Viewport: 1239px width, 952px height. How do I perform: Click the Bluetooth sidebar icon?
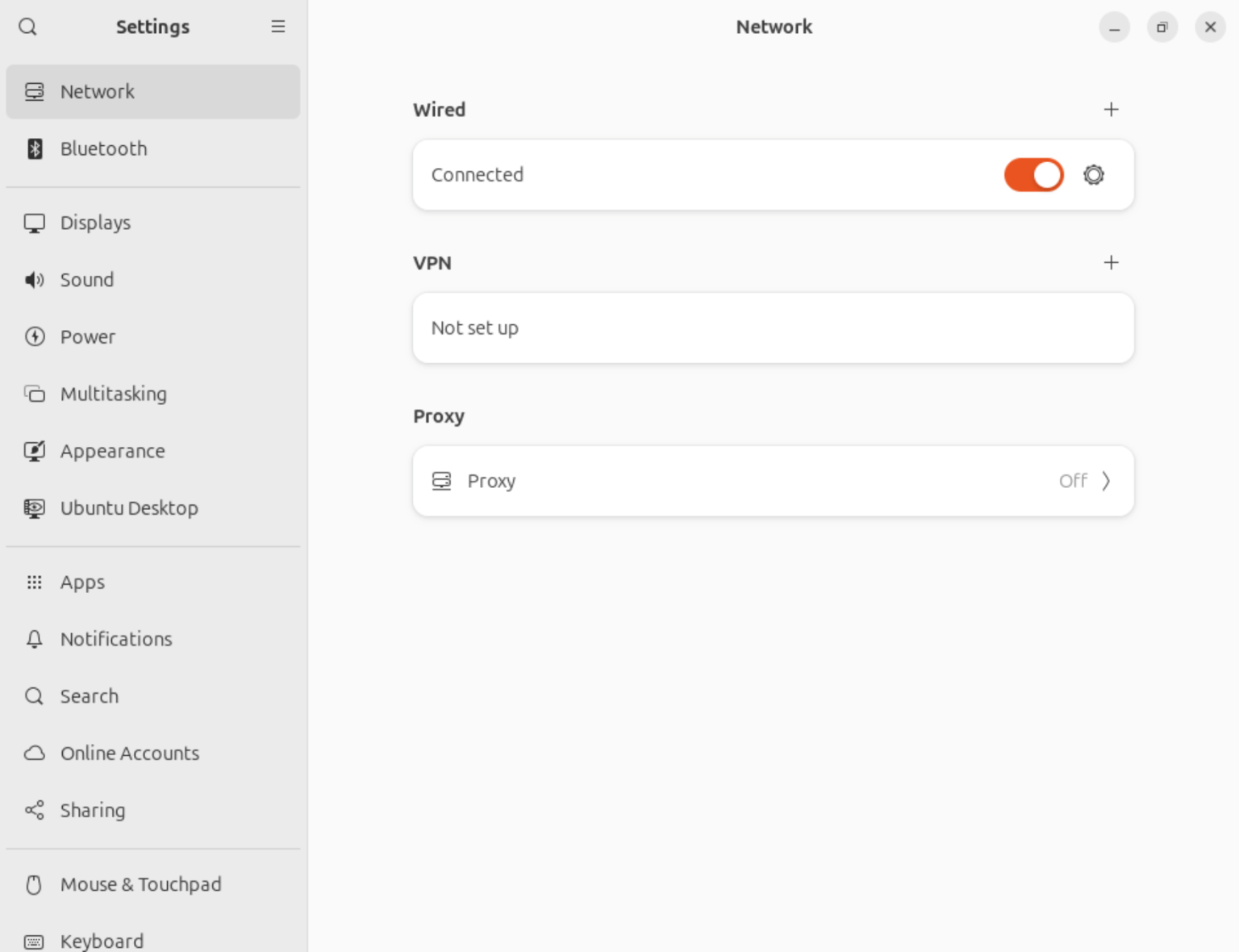point(34,148)
